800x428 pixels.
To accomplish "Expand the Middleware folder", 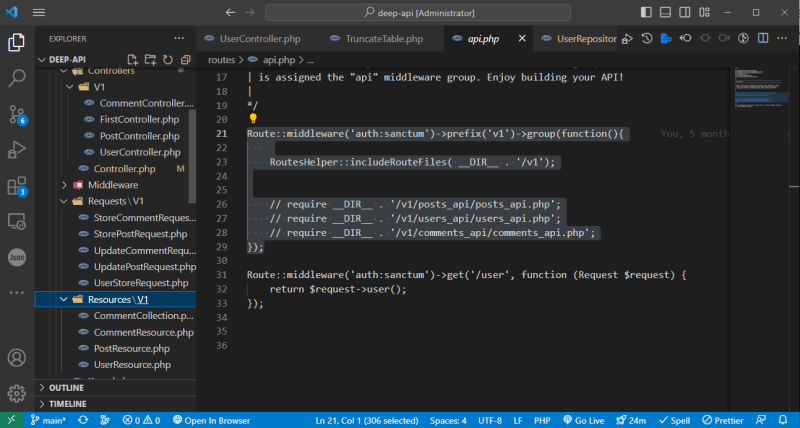I will [x=64, y=185].
